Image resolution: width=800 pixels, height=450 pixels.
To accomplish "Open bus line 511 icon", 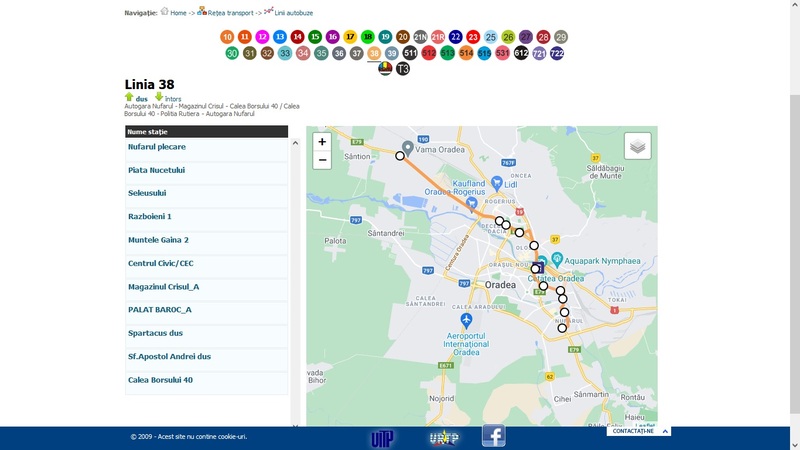I will tap(410, 53).
